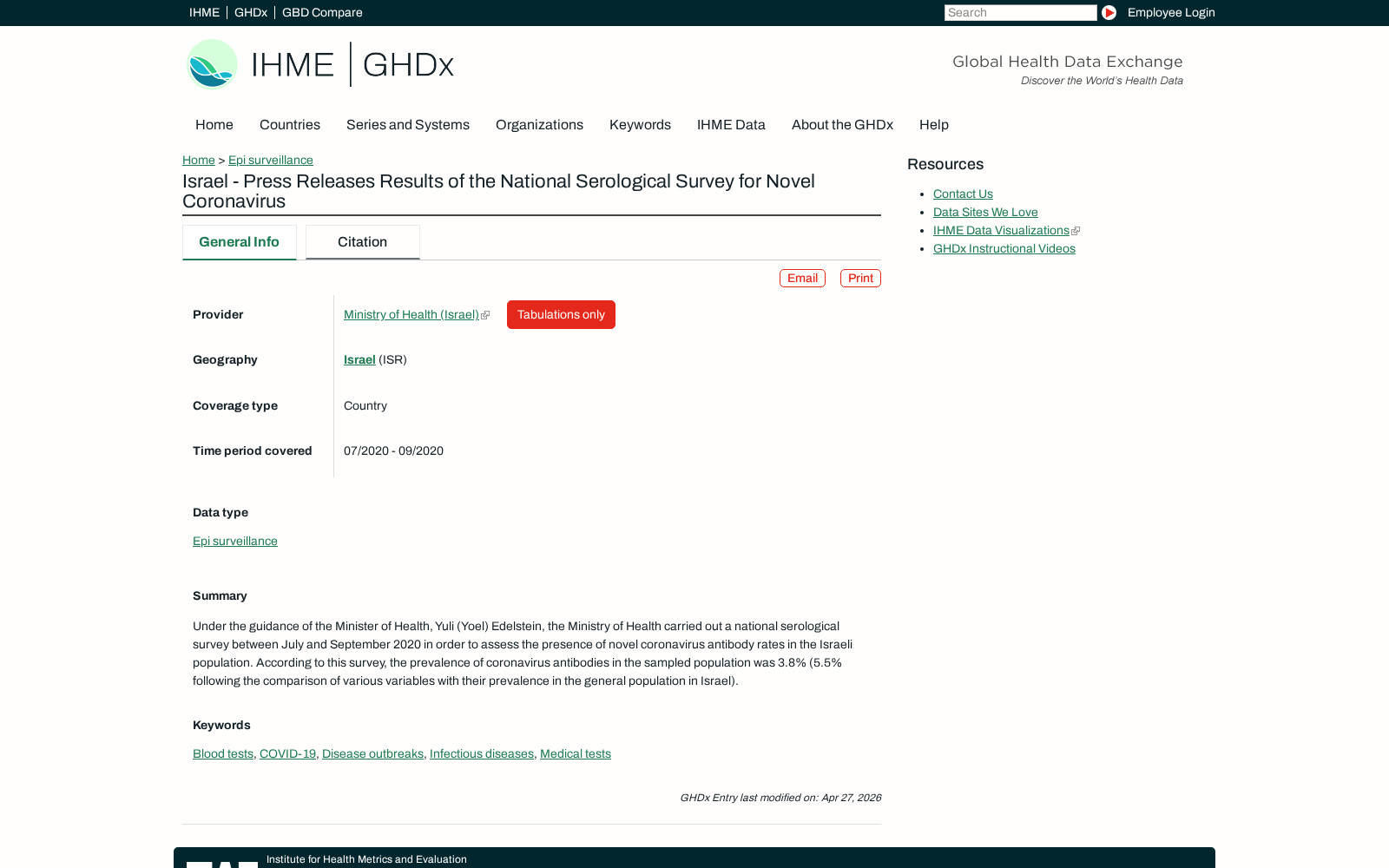Click the Email button

(802, 278)
